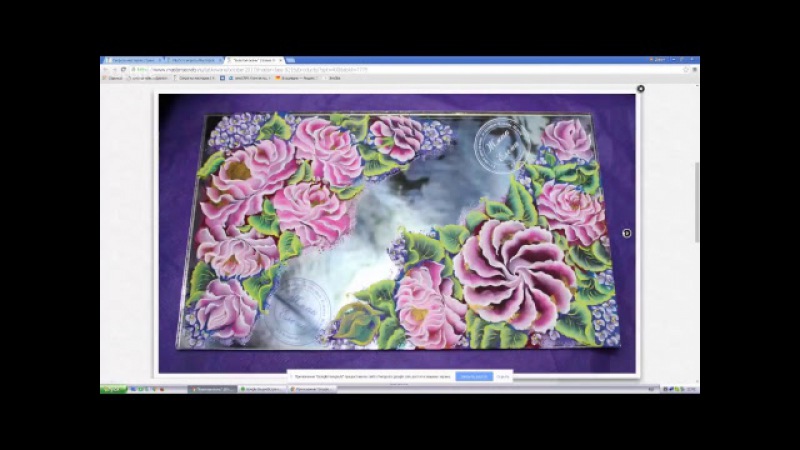The width and height of the screenshot is (800, 450).
Task: Click the blue button in the notification bar
Action: [x=473, y=376]
